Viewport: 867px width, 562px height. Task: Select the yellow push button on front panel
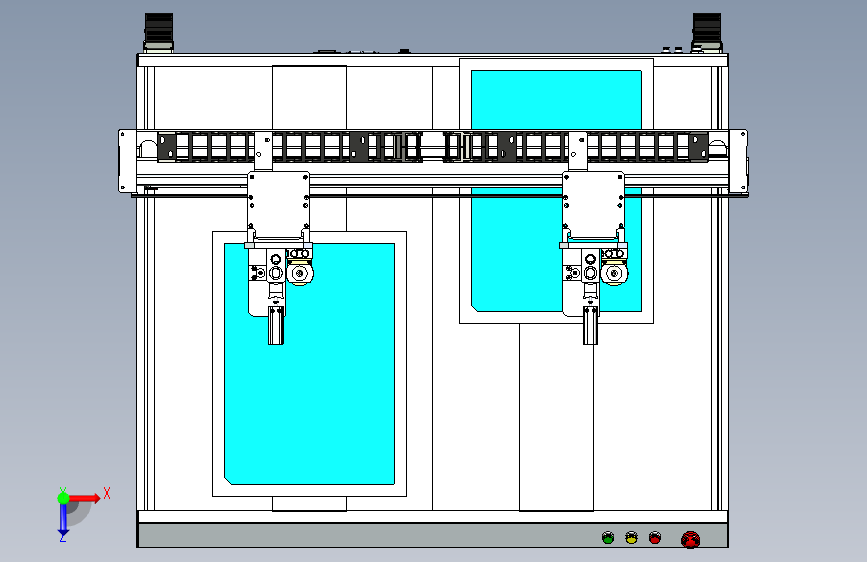[x=631, y=538]
